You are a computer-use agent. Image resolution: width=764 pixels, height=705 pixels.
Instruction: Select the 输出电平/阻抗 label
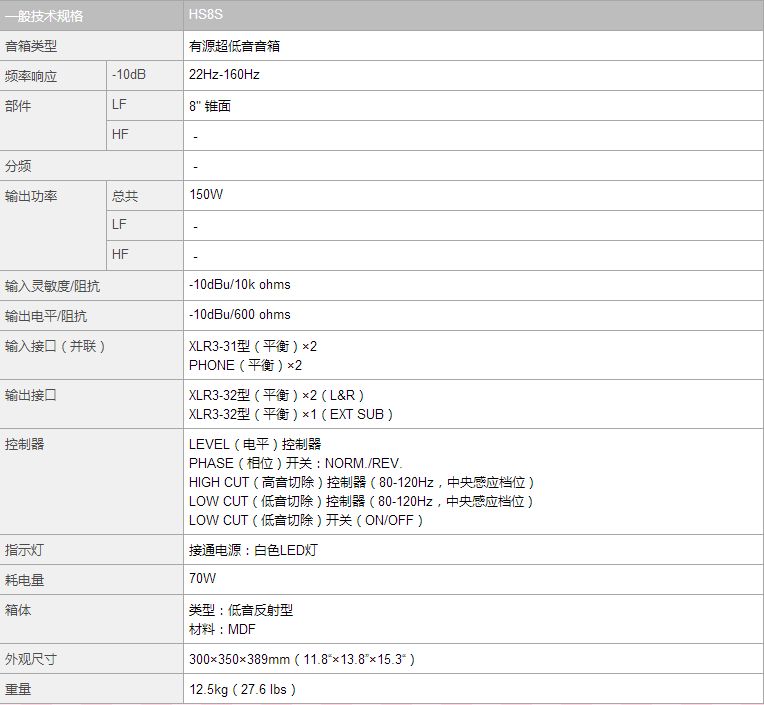point(46,316)
